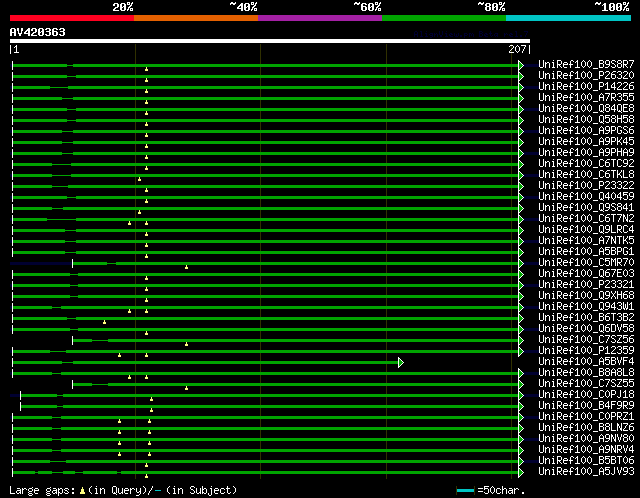The image size is (640, 498).
Task: Click the UniRef100_B5BT06 label
Action: 585,460
